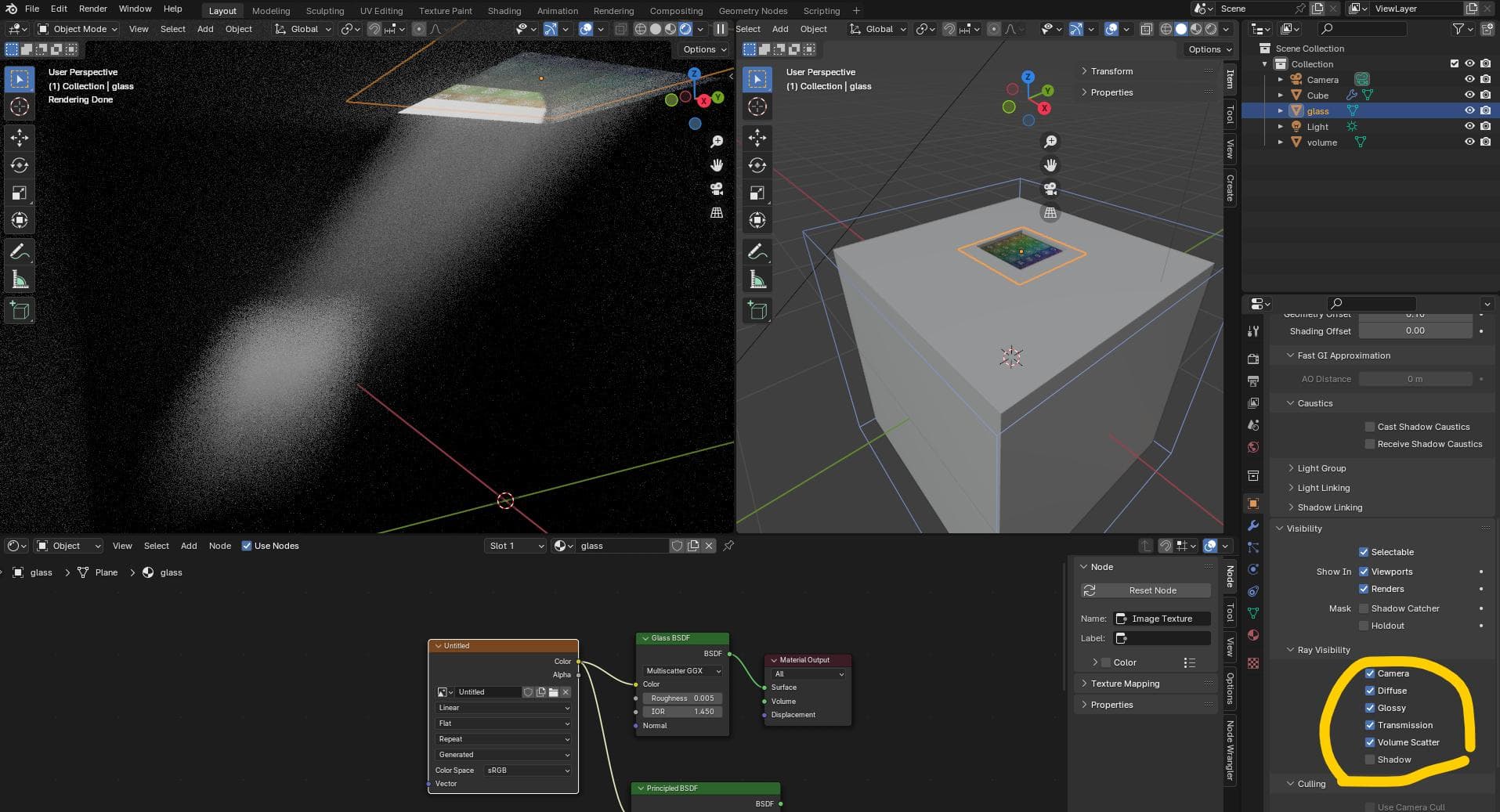The image size is (1500, 812).
Task: Pause the viewport render preview
Action: pyautogui.click(x=720, y=29)
